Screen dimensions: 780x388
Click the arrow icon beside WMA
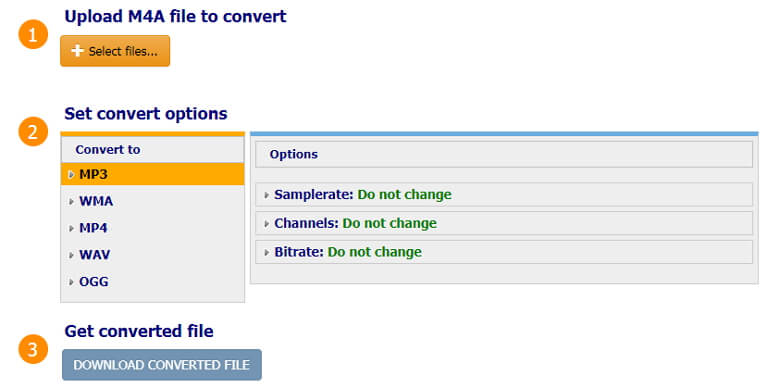(x=71, y=201)
